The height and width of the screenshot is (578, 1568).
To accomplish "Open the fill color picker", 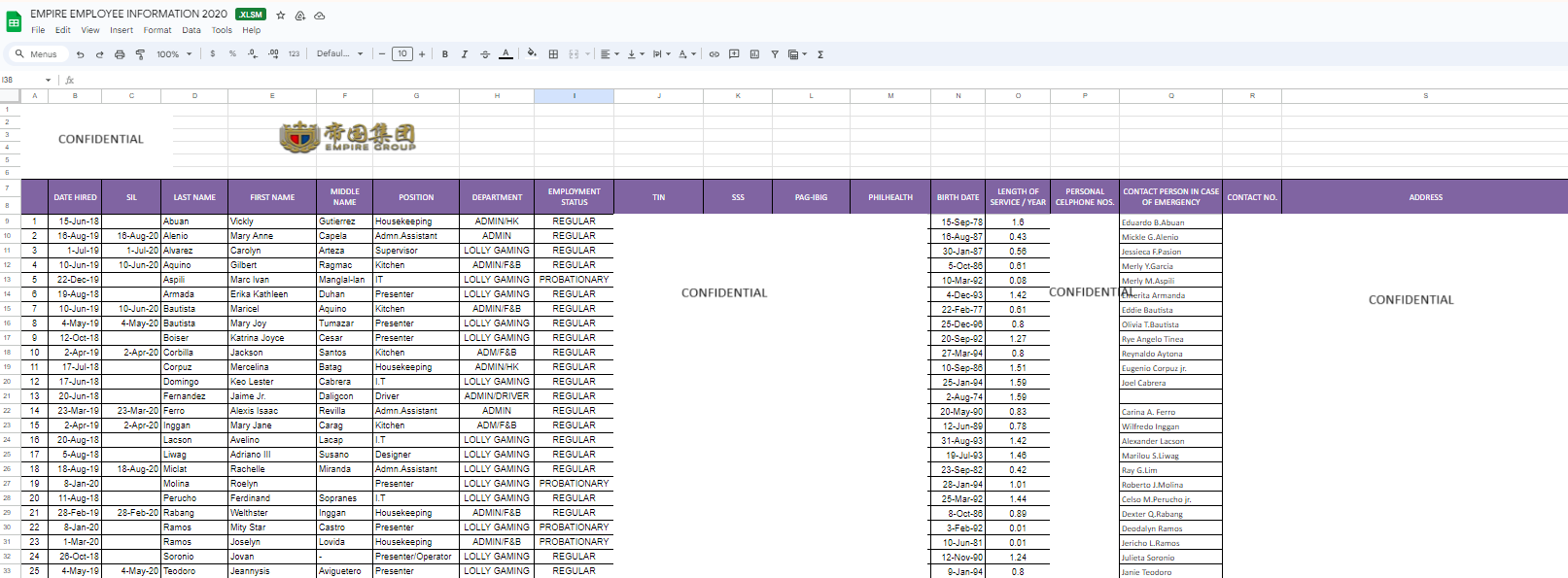I will (x=532, y=54).
